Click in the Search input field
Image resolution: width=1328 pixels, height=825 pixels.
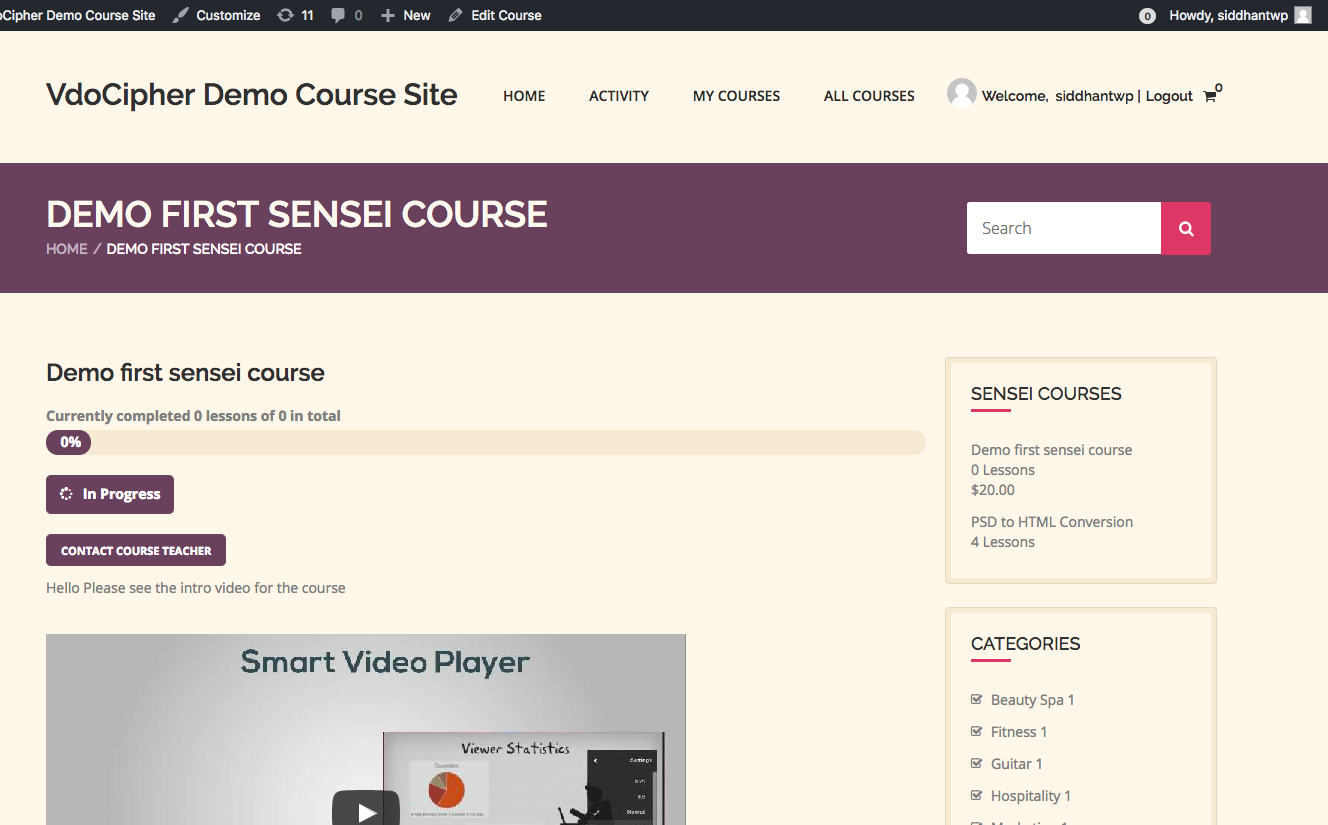point(1064,228)
